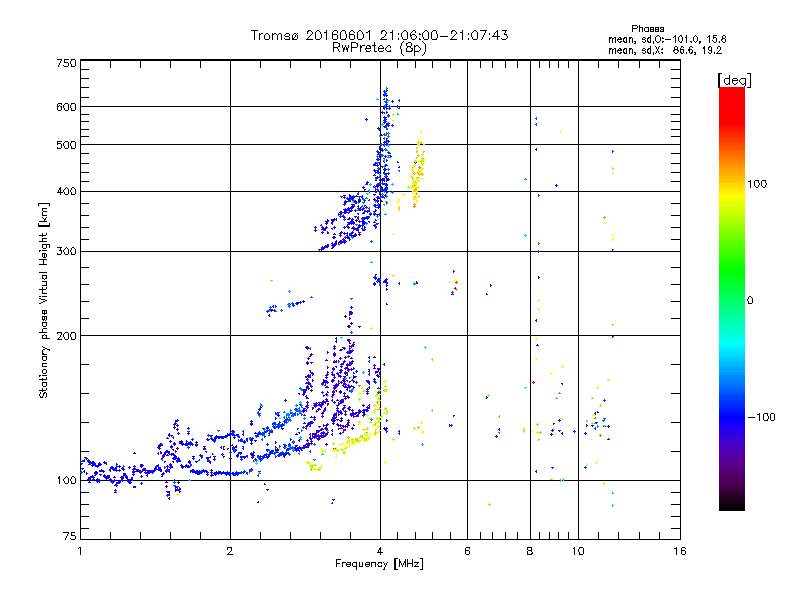Click the '2' frequency axis label

(230, 551)
